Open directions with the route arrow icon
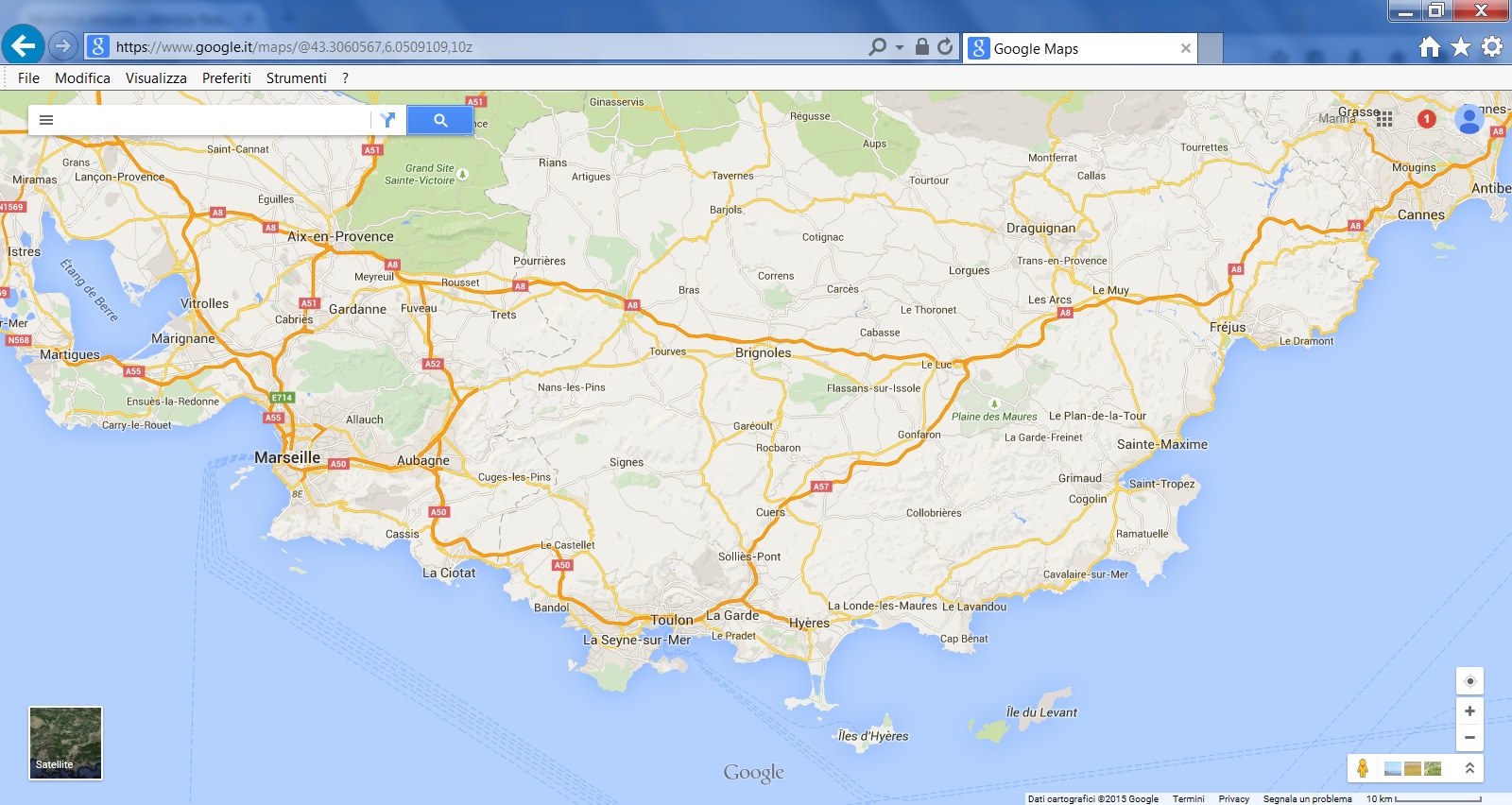 [387, 120]
